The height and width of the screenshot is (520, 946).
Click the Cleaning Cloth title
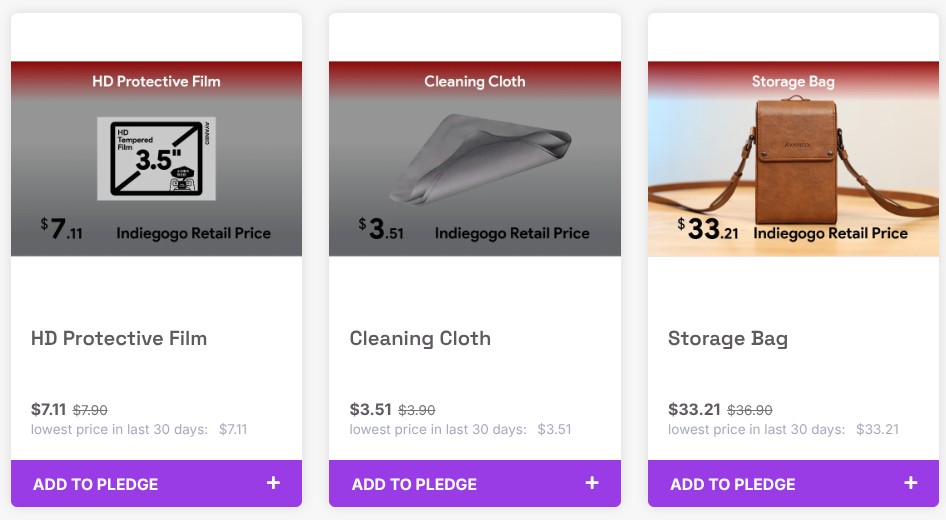[420, 338]
